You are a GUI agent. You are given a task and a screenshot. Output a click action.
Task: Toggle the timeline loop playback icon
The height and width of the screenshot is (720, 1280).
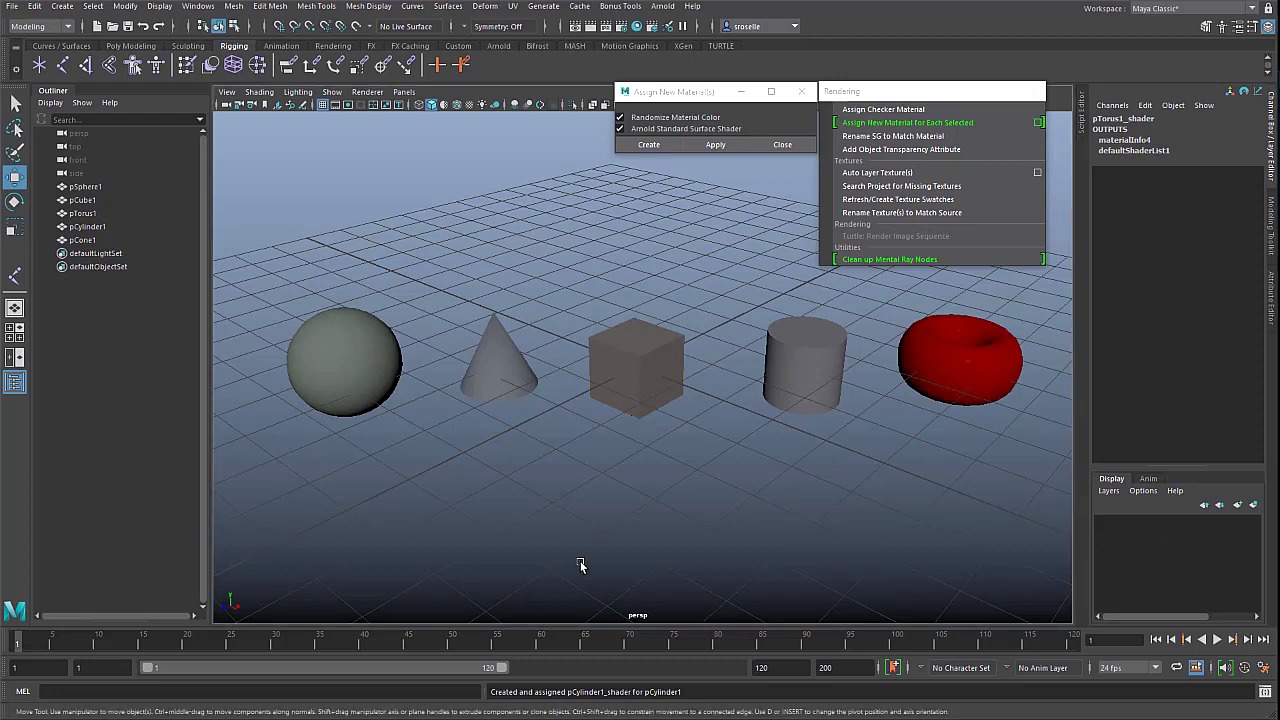1177,668
